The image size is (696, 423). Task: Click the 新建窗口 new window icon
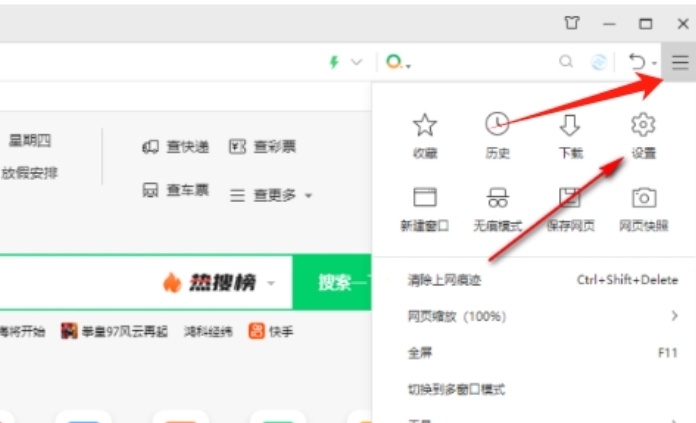coord(425,198)
